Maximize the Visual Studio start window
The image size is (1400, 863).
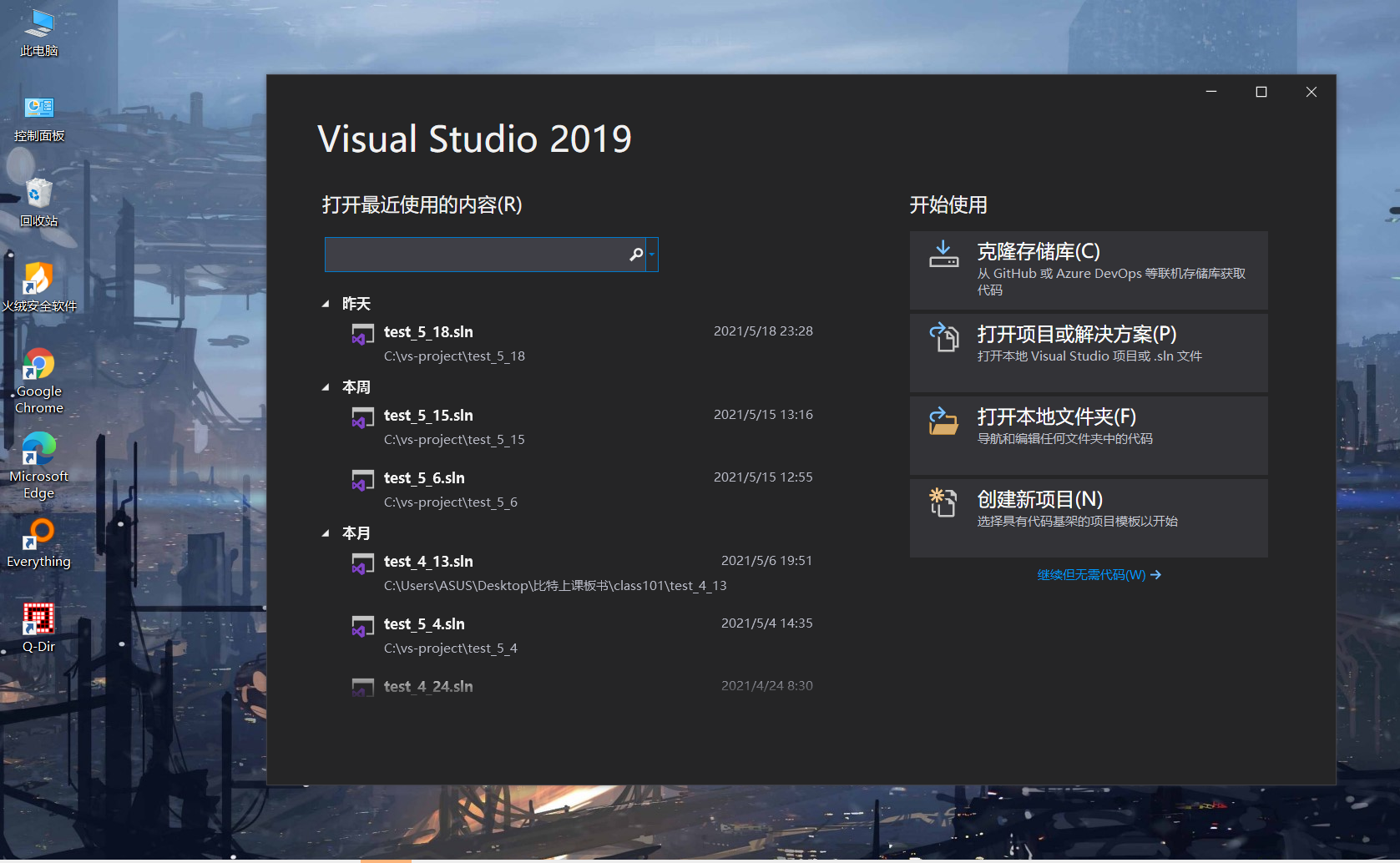[1261, 92]
